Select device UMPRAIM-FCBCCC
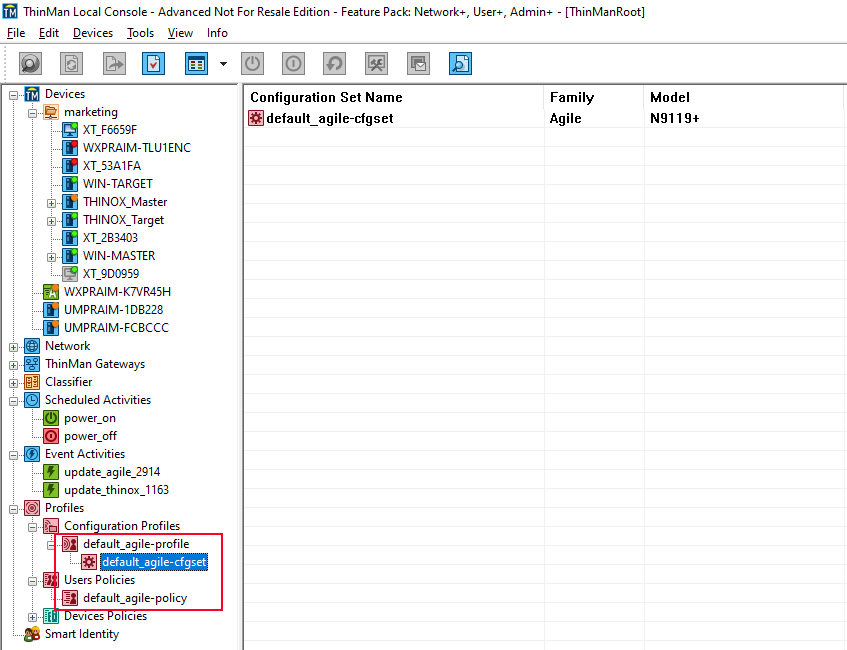847x650 pixels. coord(116,327)
